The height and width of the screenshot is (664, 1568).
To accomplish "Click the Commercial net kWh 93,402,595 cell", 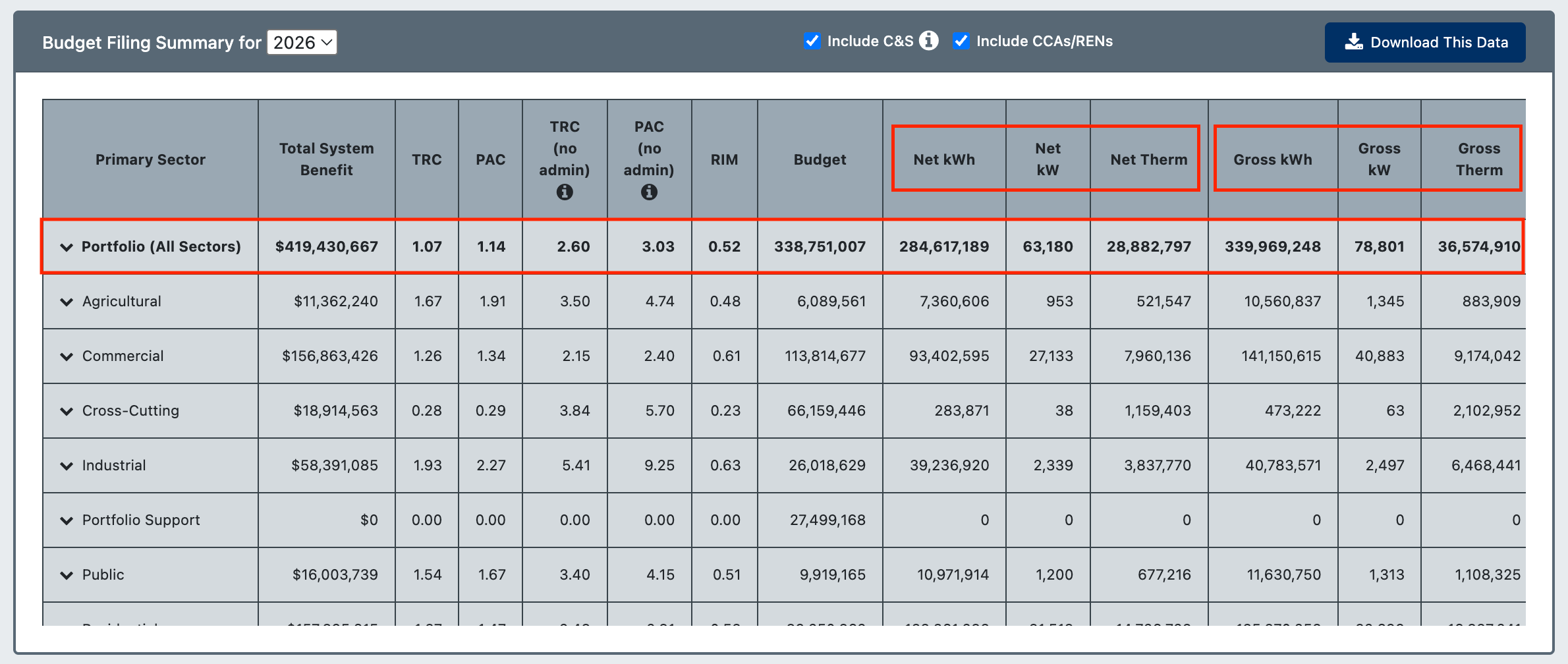I will [x=944, y=356].
